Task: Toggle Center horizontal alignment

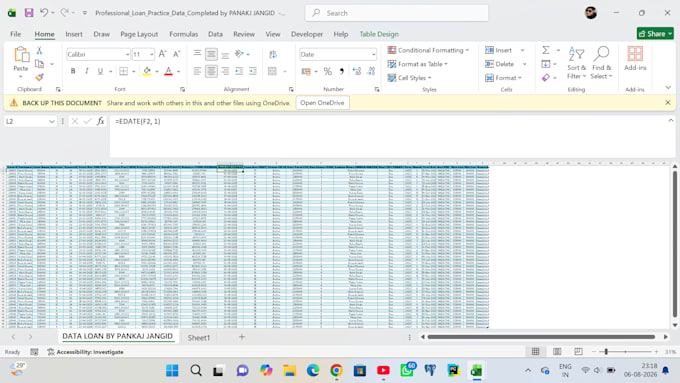Action: 211,71
